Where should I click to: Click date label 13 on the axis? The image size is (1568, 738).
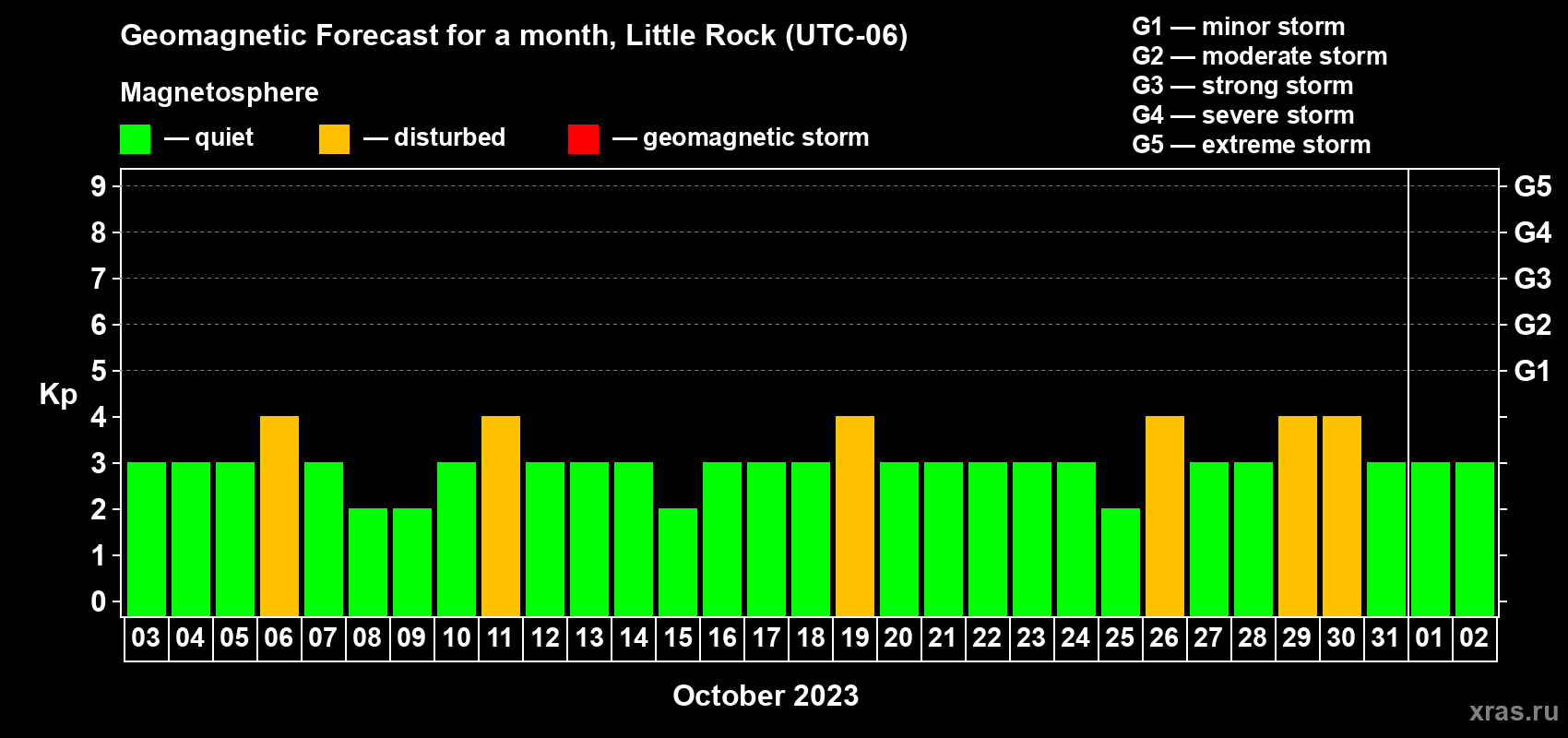(588, 637)
